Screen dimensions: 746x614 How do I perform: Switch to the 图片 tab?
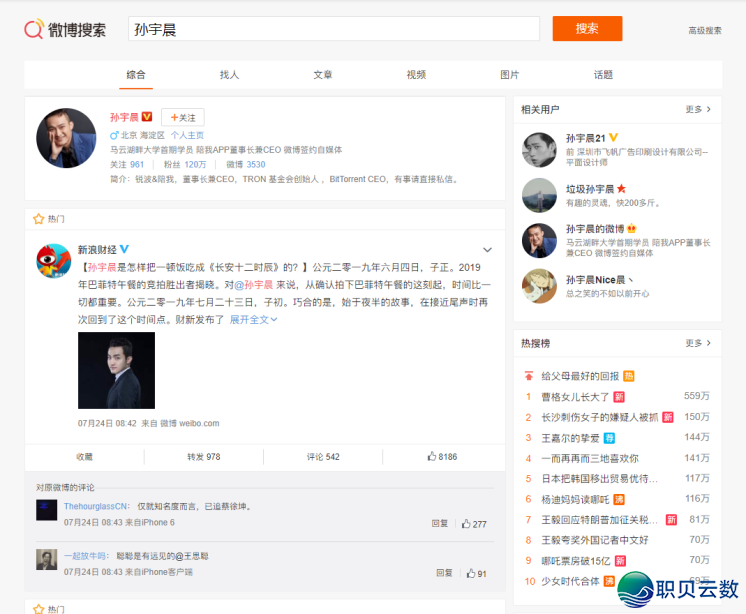click(510, 75)
